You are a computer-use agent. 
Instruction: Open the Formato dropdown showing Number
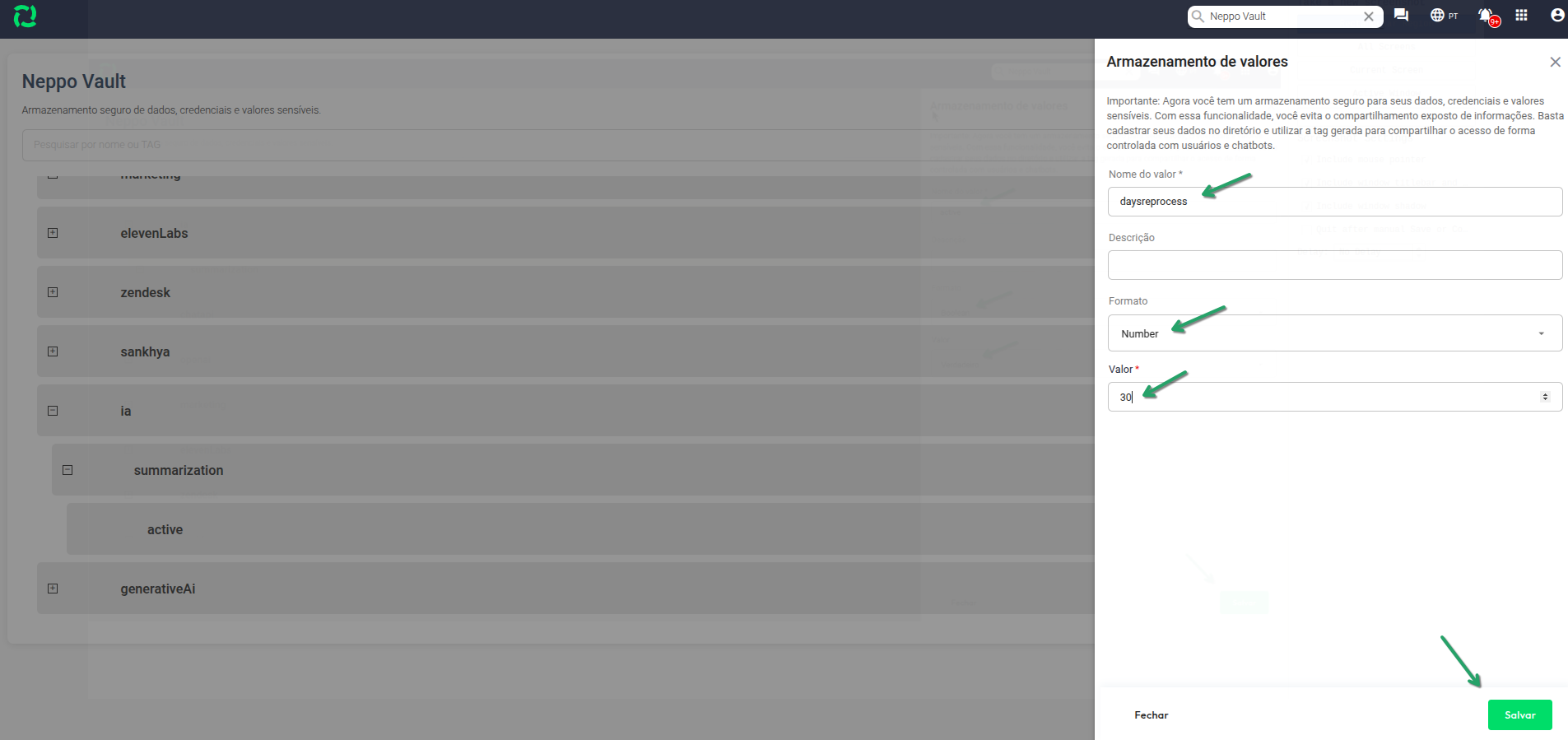[1335, 333]
